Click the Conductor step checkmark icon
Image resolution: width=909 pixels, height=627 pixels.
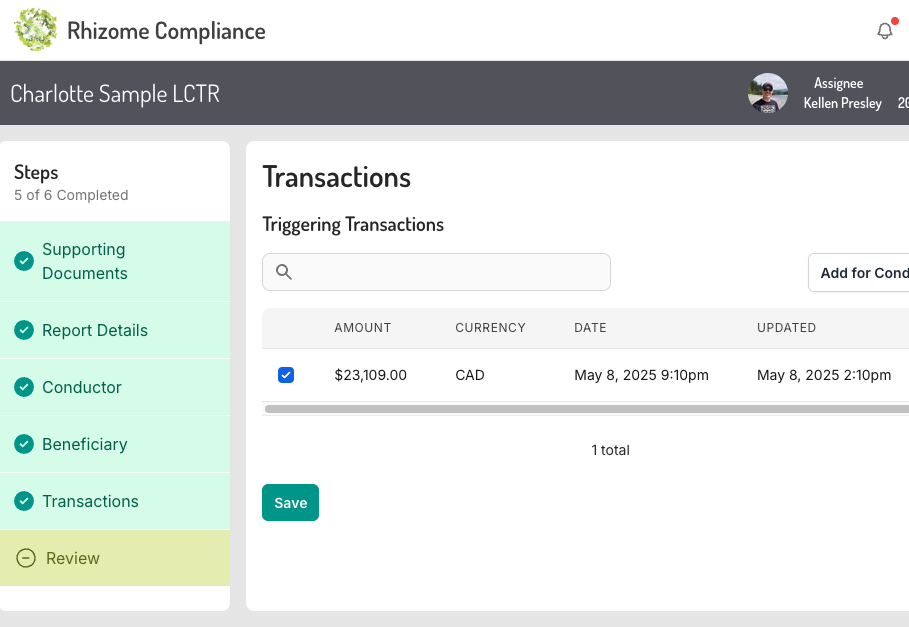pos(24,387)
